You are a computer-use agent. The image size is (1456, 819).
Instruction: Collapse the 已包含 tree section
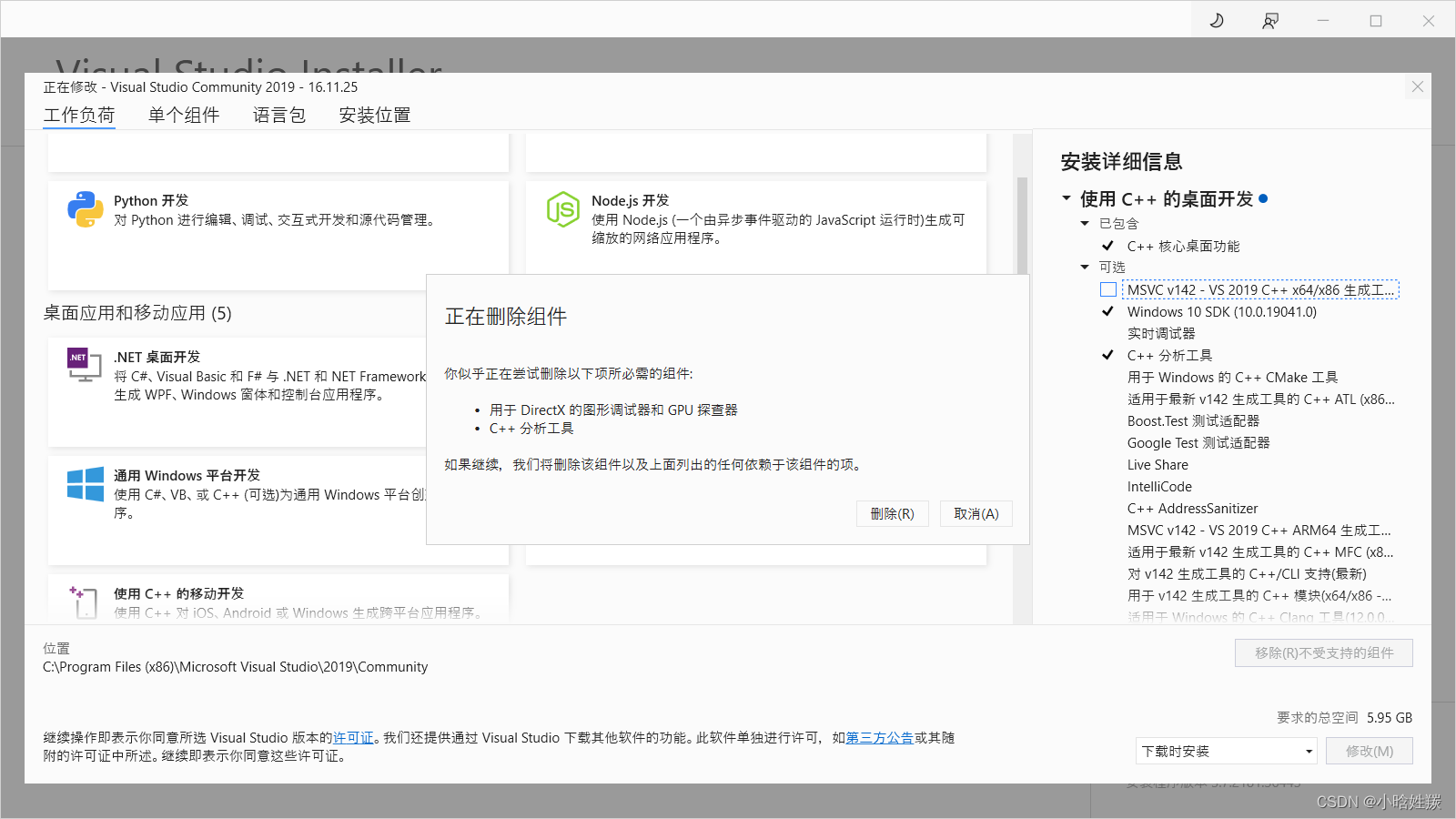point(1084,223)
